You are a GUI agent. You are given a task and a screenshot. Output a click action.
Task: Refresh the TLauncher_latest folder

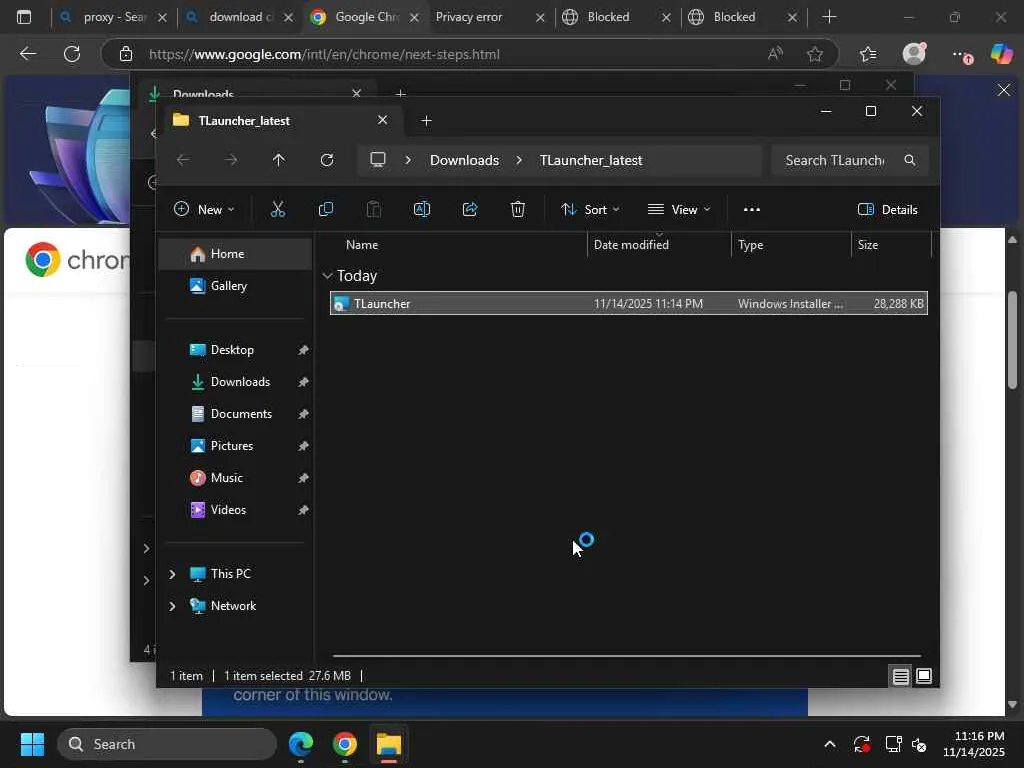pyautogui.click(x=327, y=160)
